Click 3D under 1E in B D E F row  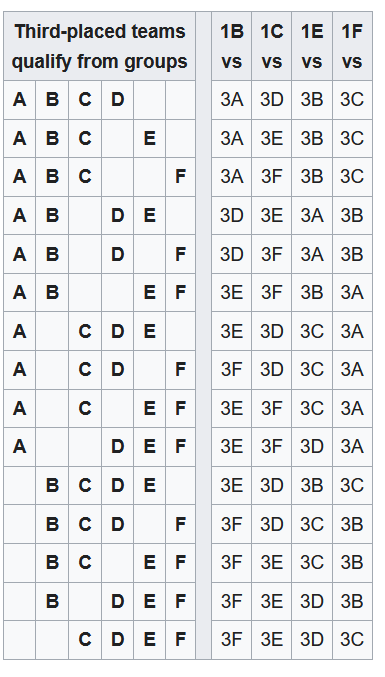point(312,601)
